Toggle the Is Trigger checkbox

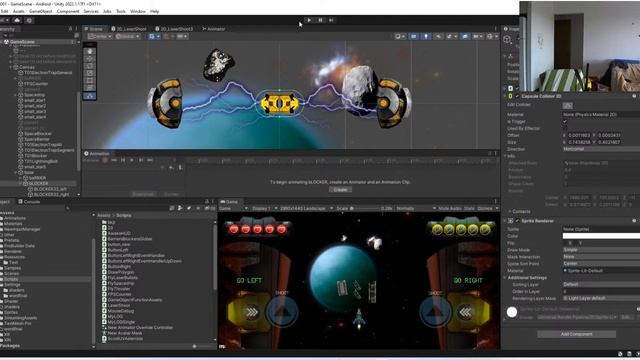pos(565,122)
